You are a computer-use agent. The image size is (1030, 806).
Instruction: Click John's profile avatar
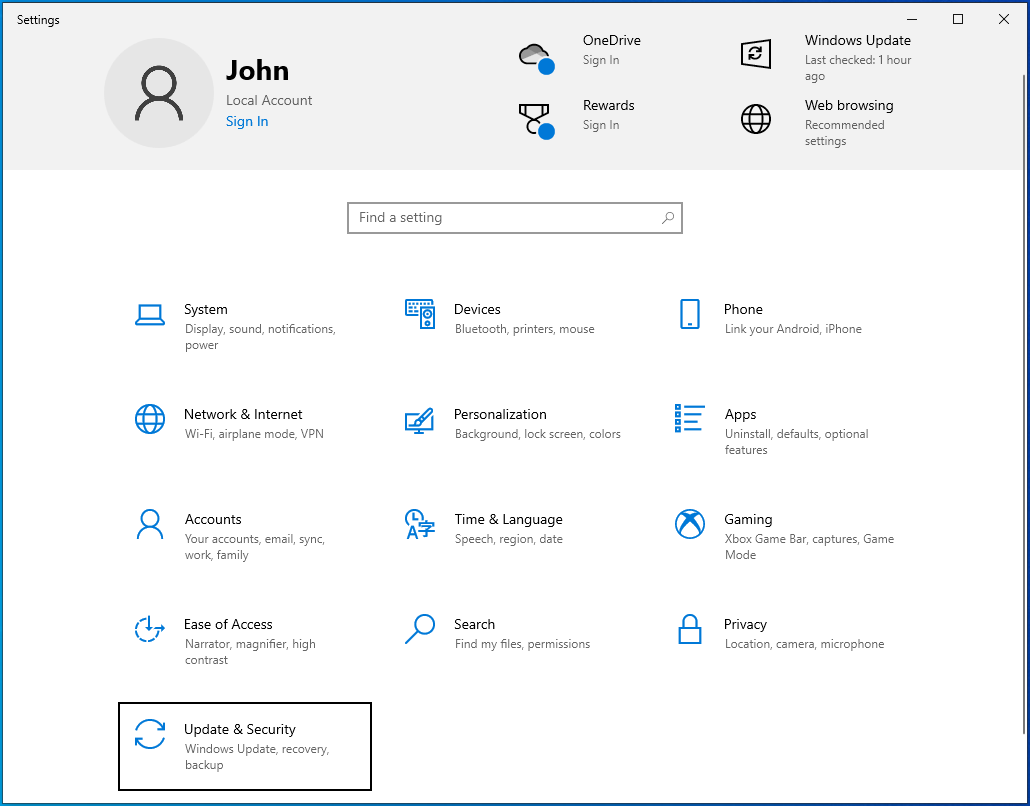(x=159, y=92)
